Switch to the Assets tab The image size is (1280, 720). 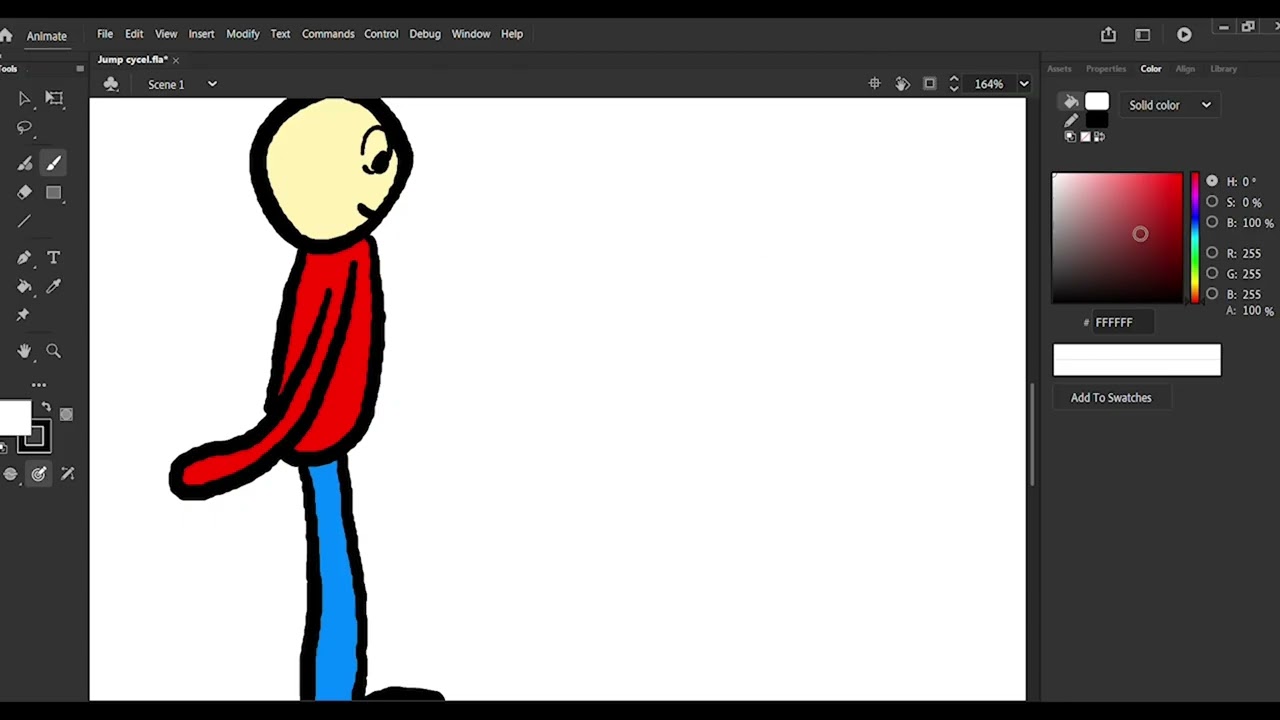click(x=1059, y=69)
